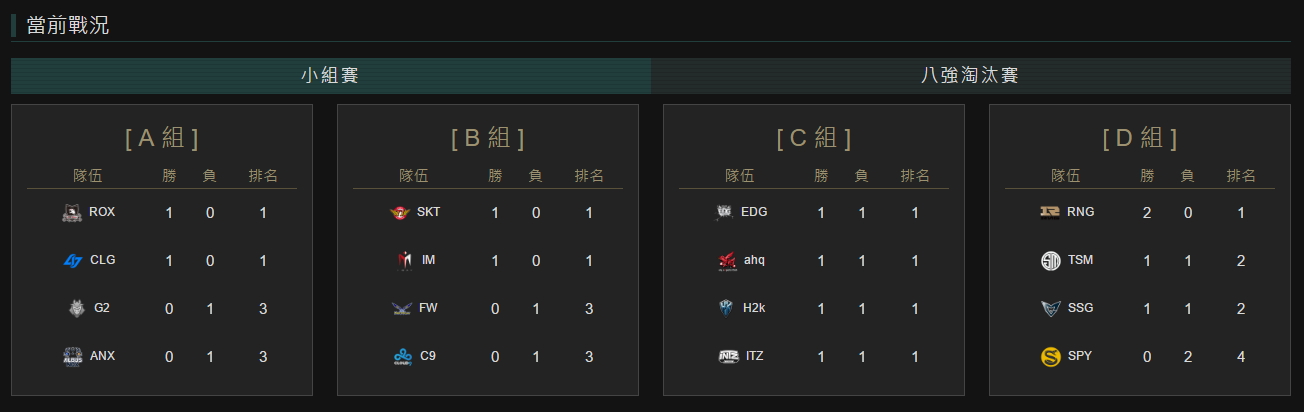Select the EDG team logo
Screen dimensions: 1304x412
(x=725, y=212)
